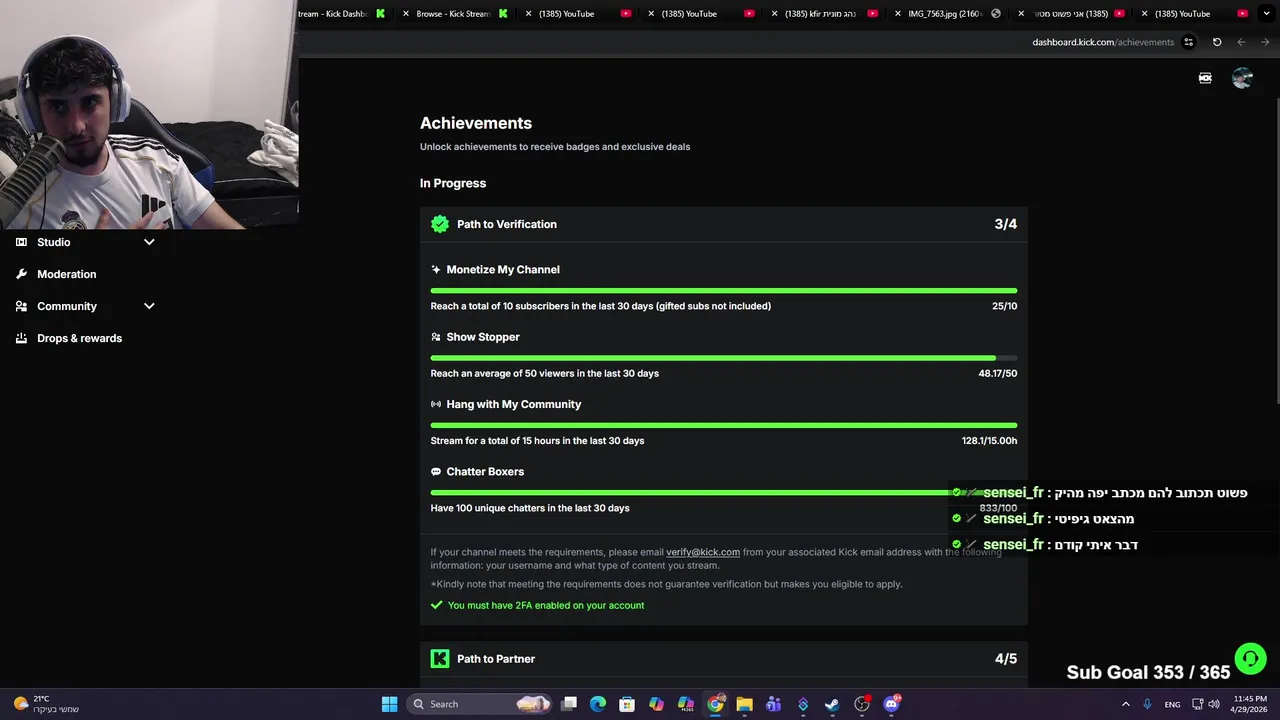Open the browser tab list chevron

(1266, 14)
